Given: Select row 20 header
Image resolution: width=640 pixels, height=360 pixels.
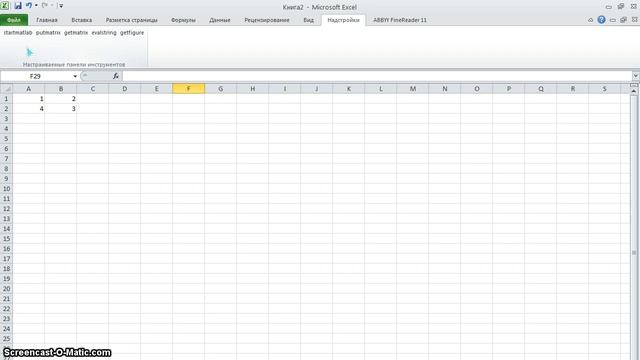Looking at the screenshot, I should pyautogui.click(x=6, y=289).
